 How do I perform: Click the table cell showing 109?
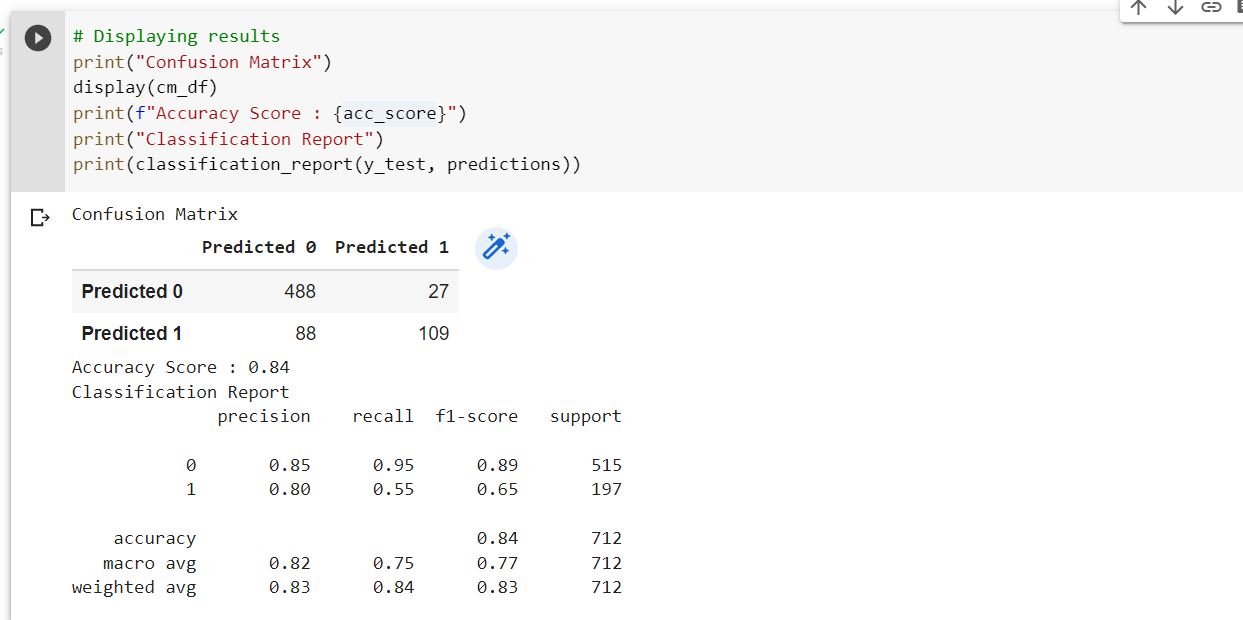point(433,333)
